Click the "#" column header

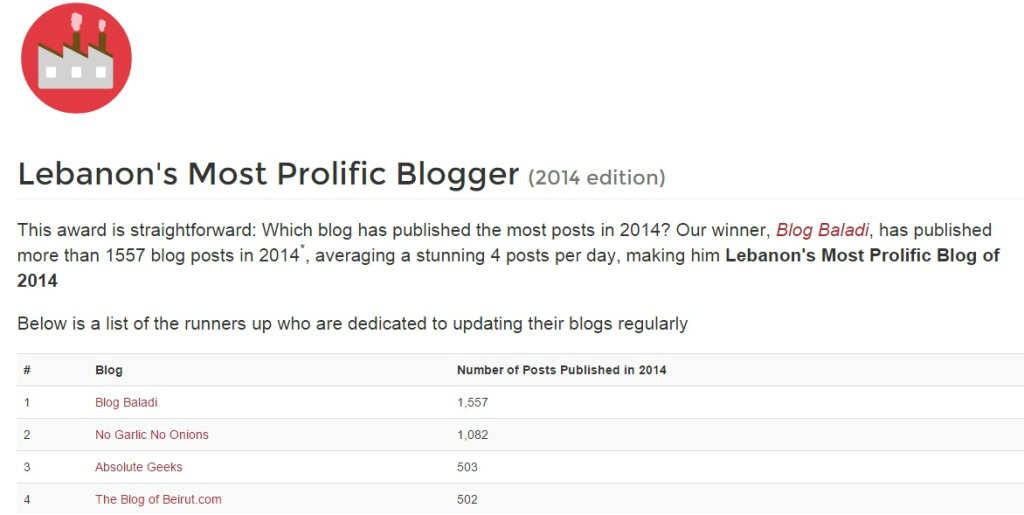(x=27, y=370)
